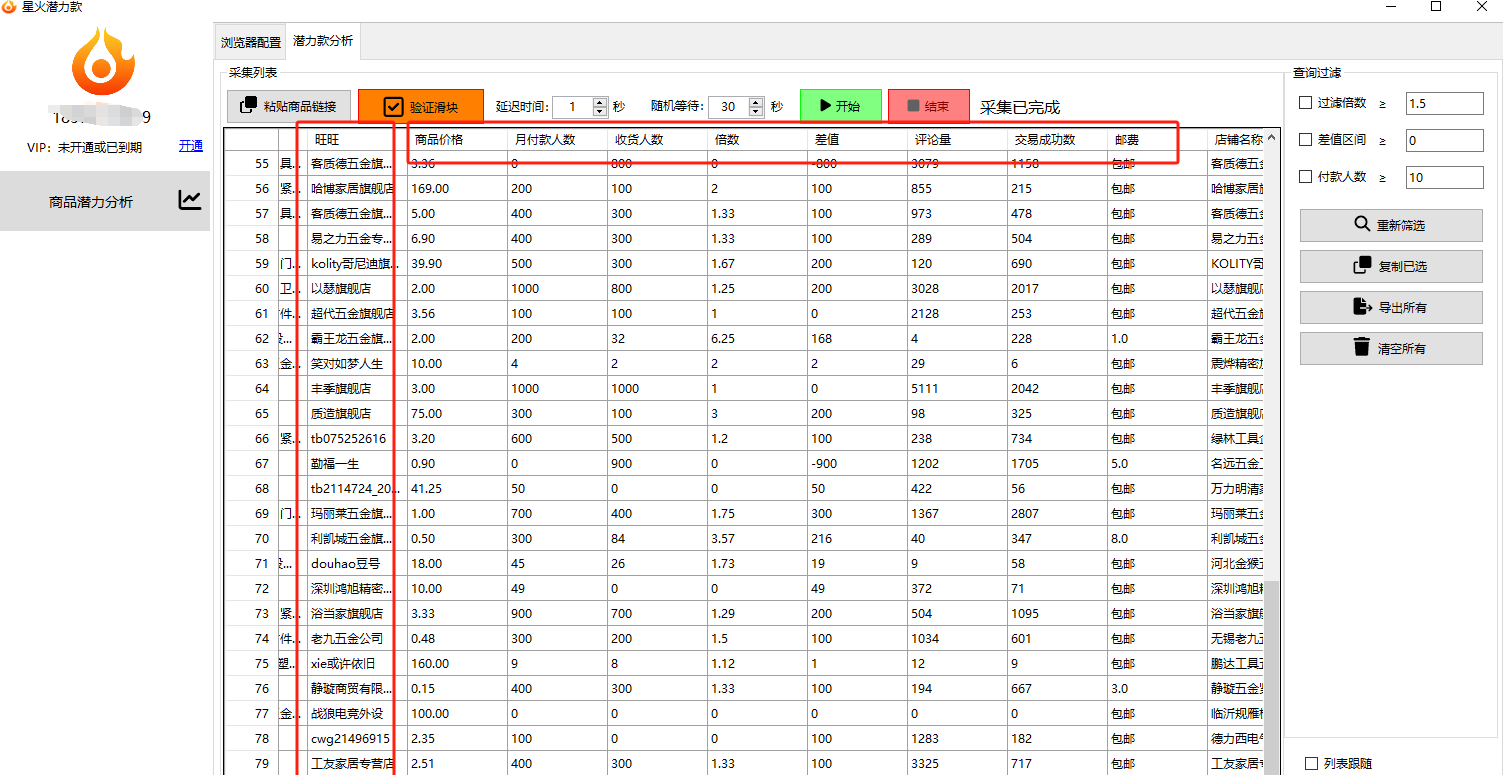Switch to the 潜力款分析 tab

pyautogui.click(x=322, y=41)
